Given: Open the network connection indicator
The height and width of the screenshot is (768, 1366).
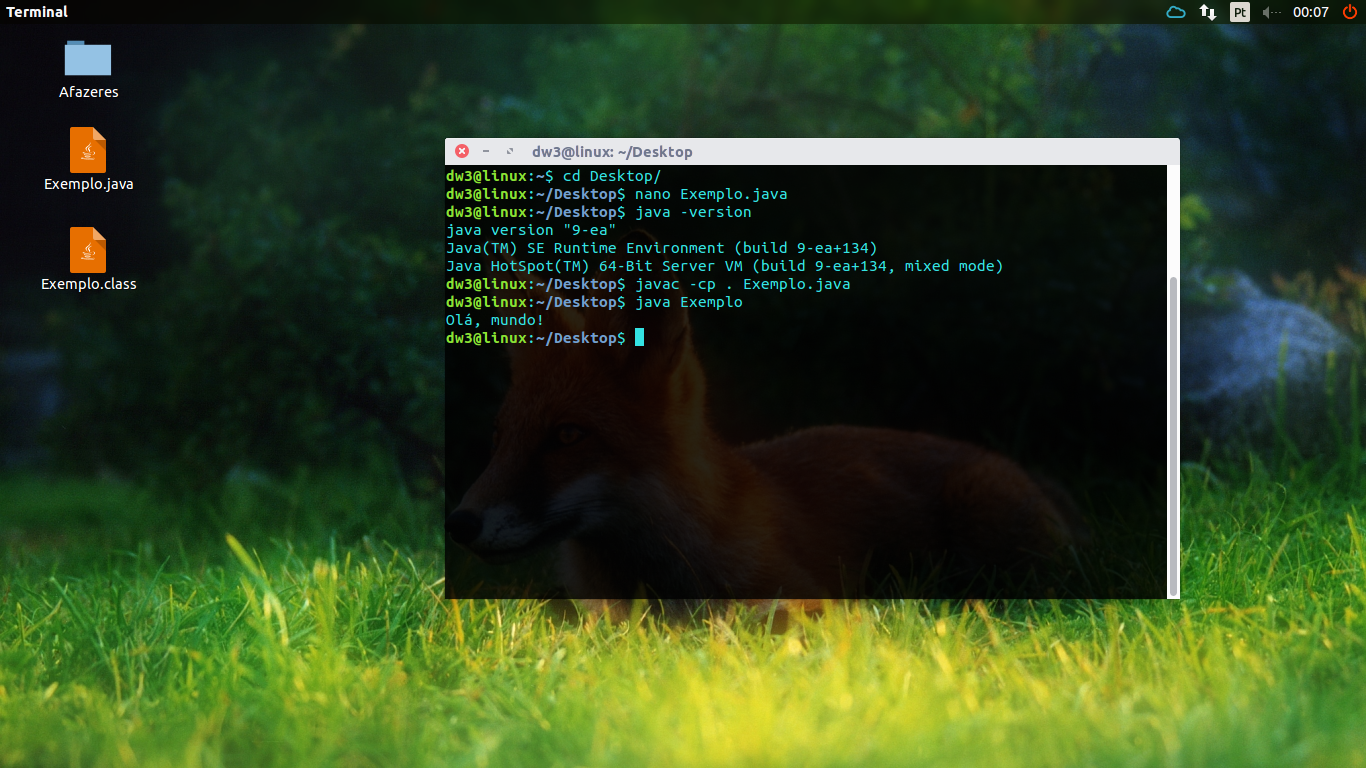Looking at the screenshot, I should click(1208, 12).
